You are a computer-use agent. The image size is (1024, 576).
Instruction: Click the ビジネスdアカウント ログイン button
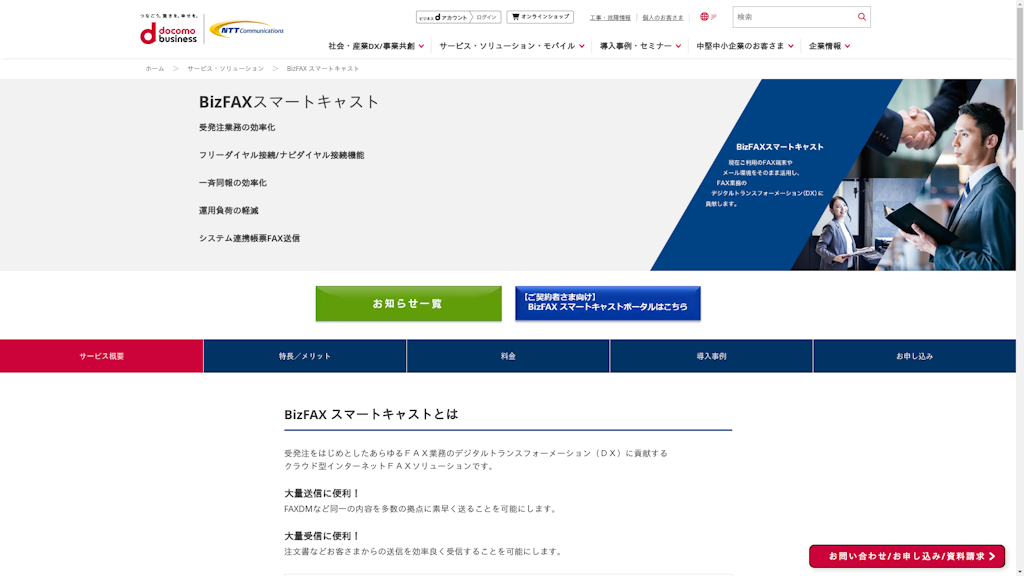(458, 17)
